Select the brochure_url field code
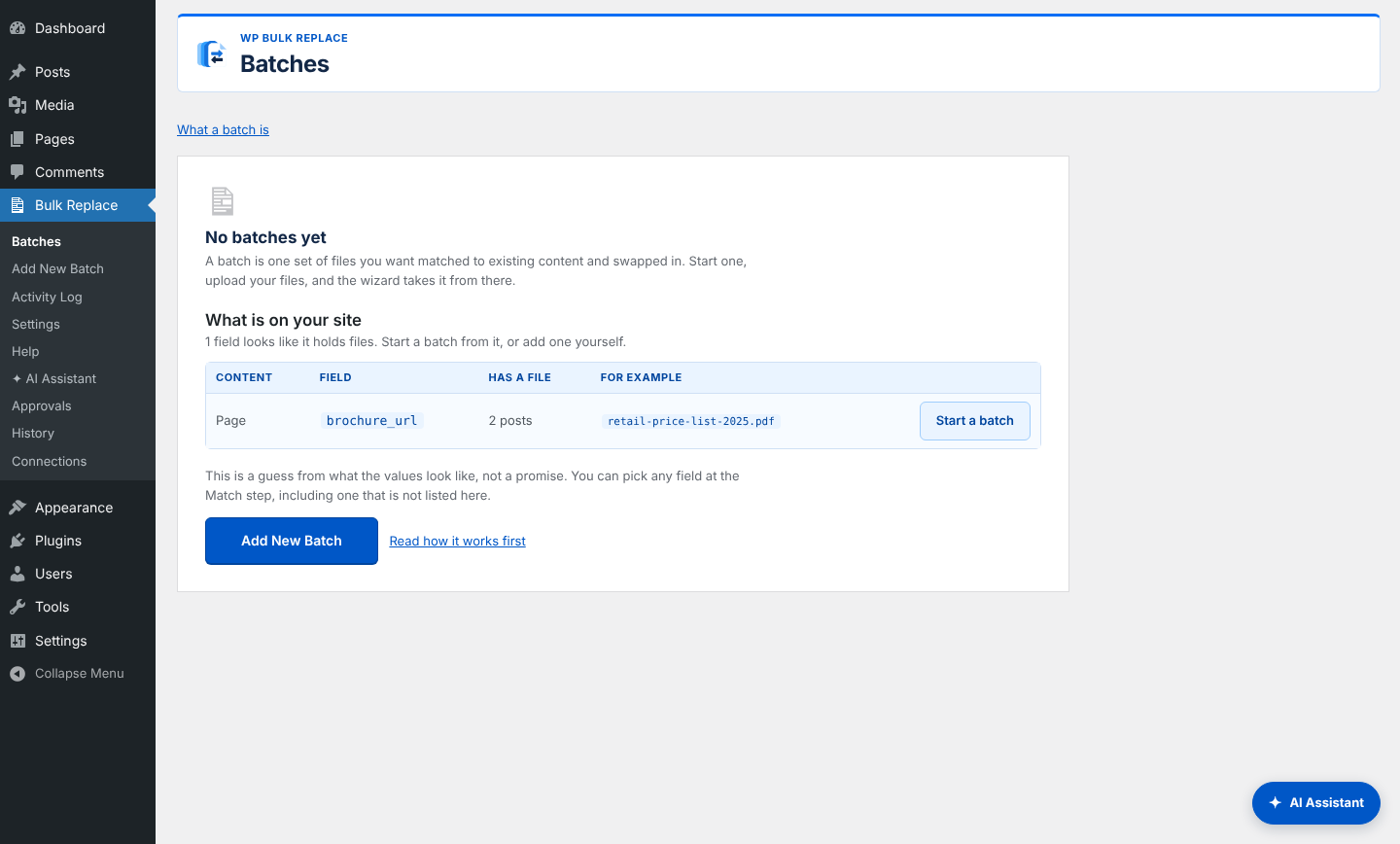Image resolution: width=1400 pixels, height=844 pixels. tap(371, 421)
